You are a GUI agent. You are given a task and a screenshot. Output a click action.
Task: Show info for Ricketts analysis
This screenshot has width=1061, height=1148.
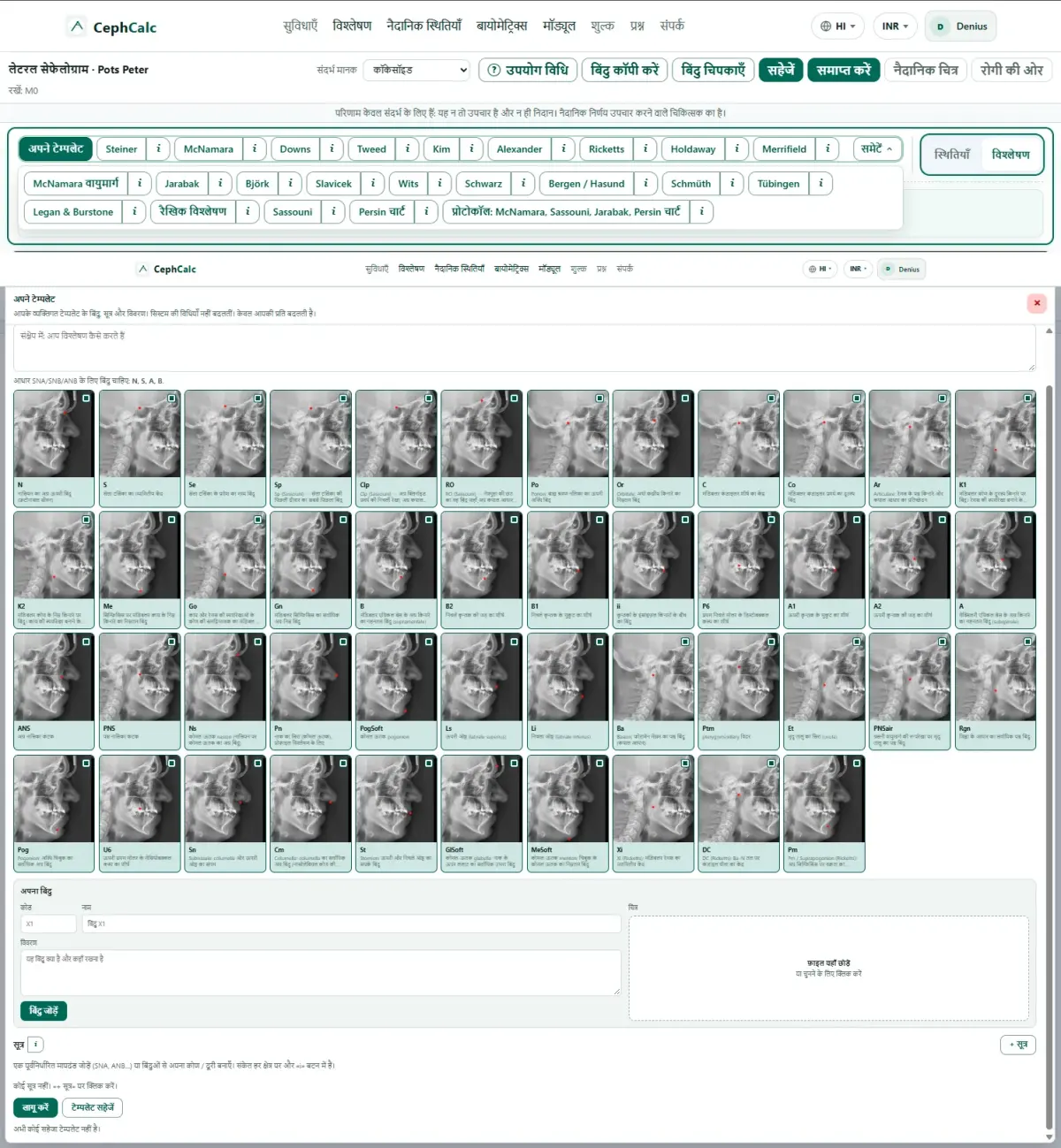(645, 149)
